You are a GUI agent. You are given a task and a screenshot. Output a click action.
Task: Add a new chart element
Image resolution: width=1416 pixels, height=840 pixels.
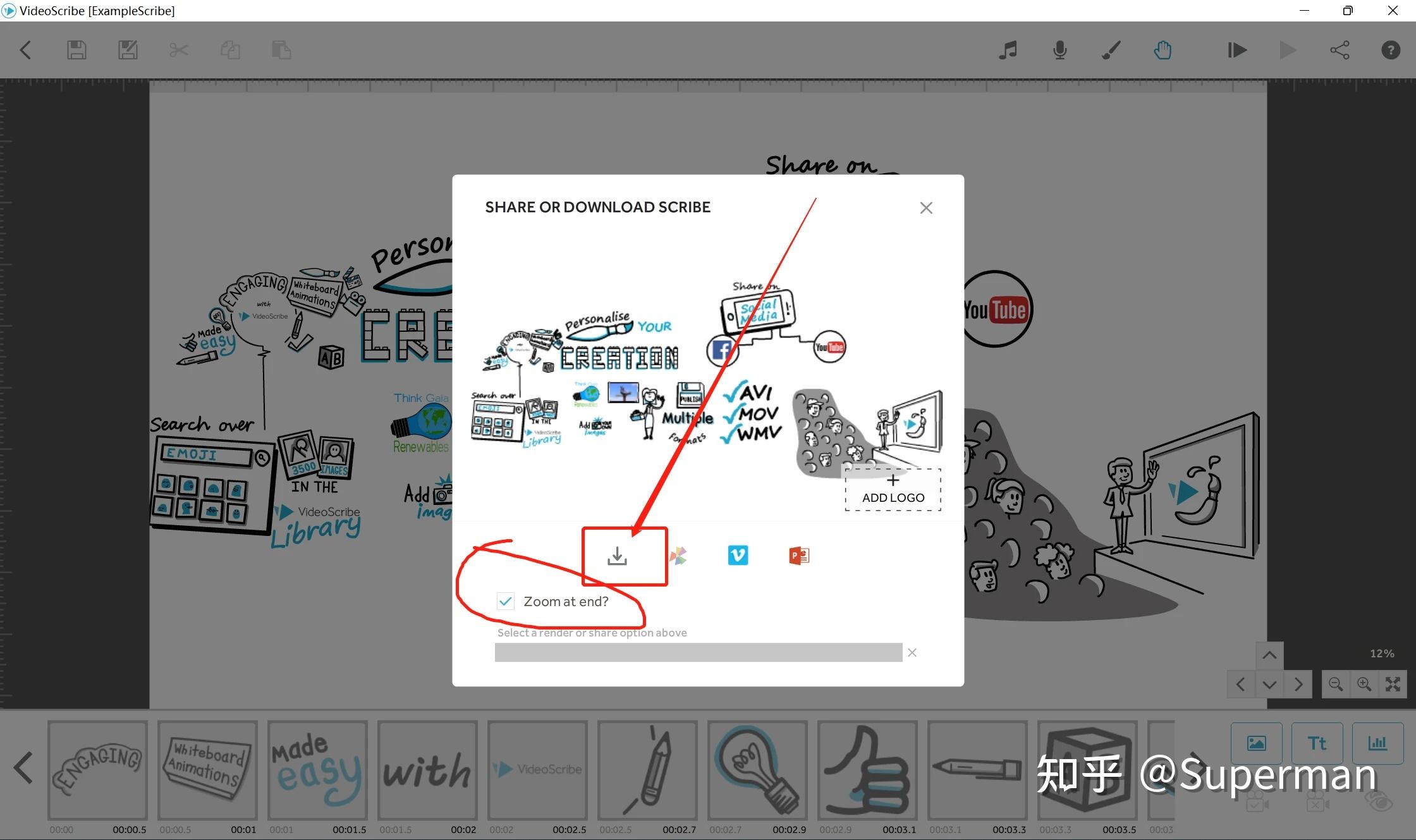tap(1377, 743)
